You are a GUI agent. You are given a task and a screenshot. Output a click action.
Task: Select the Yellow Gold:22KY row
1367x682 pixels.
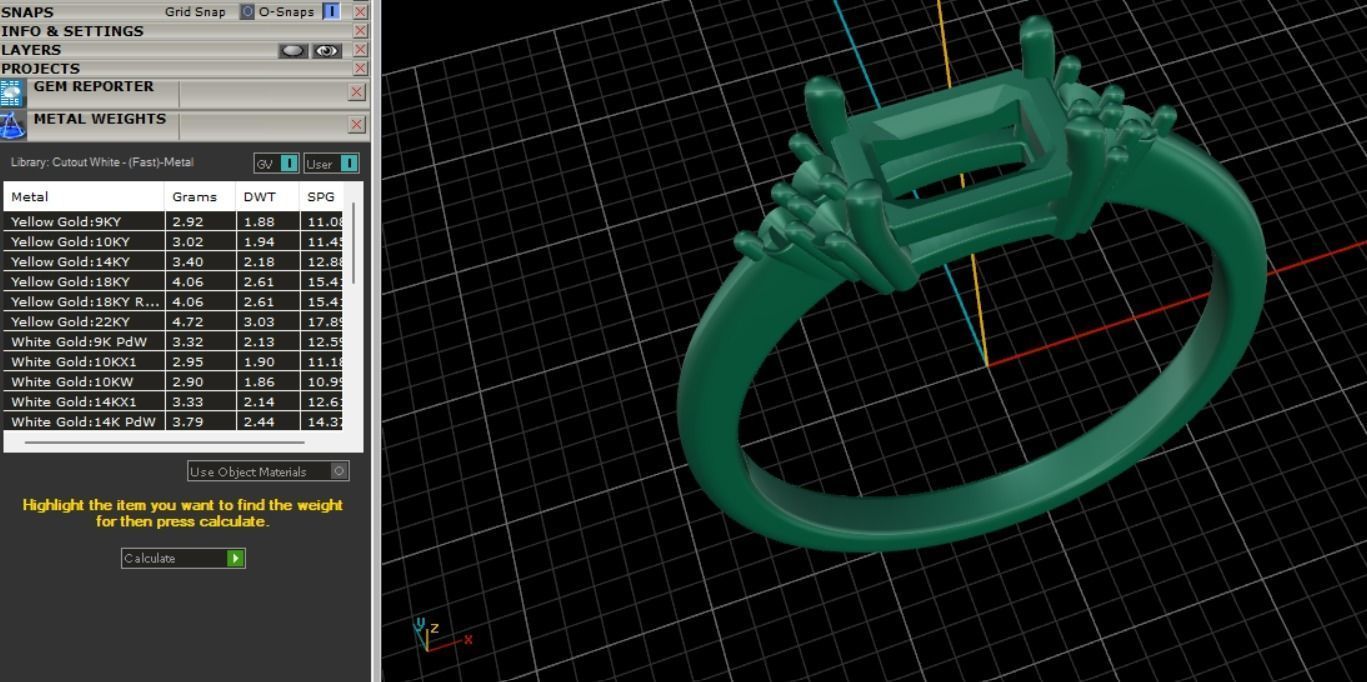click(173, 321)
